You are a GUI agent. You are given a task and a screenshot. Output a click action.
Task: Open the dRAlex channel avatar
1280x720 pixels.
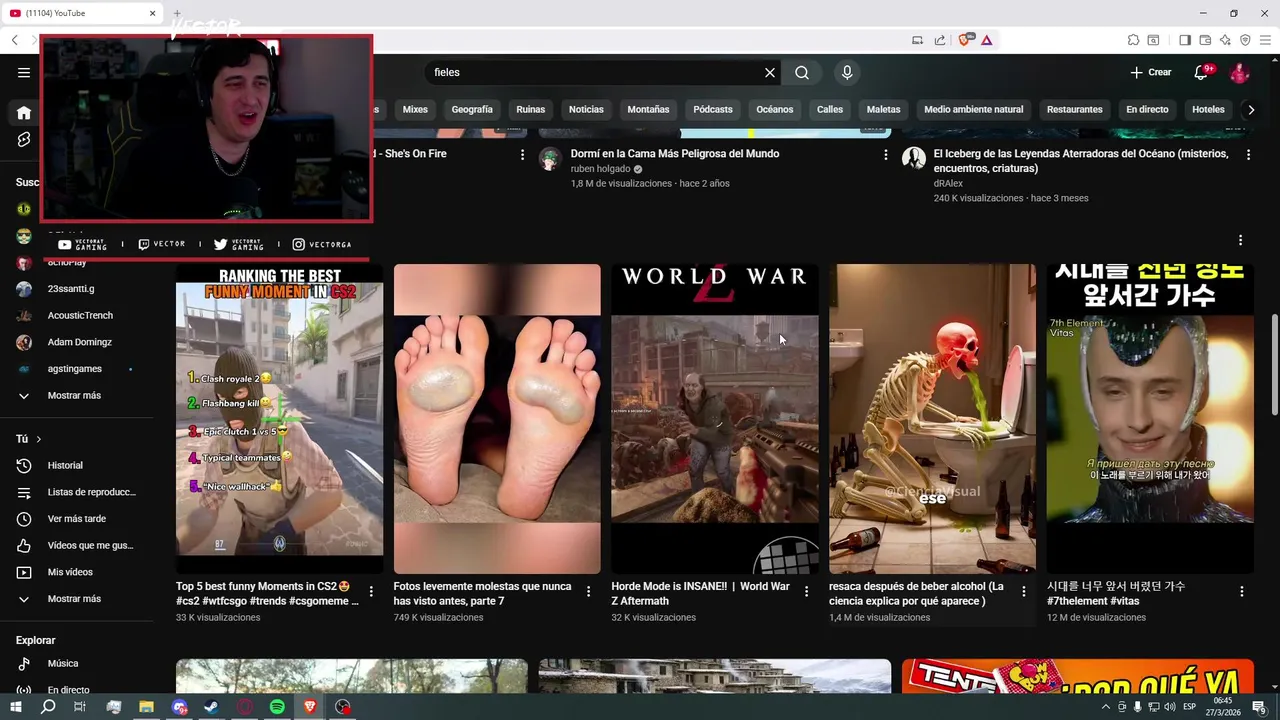pos(913,158)
